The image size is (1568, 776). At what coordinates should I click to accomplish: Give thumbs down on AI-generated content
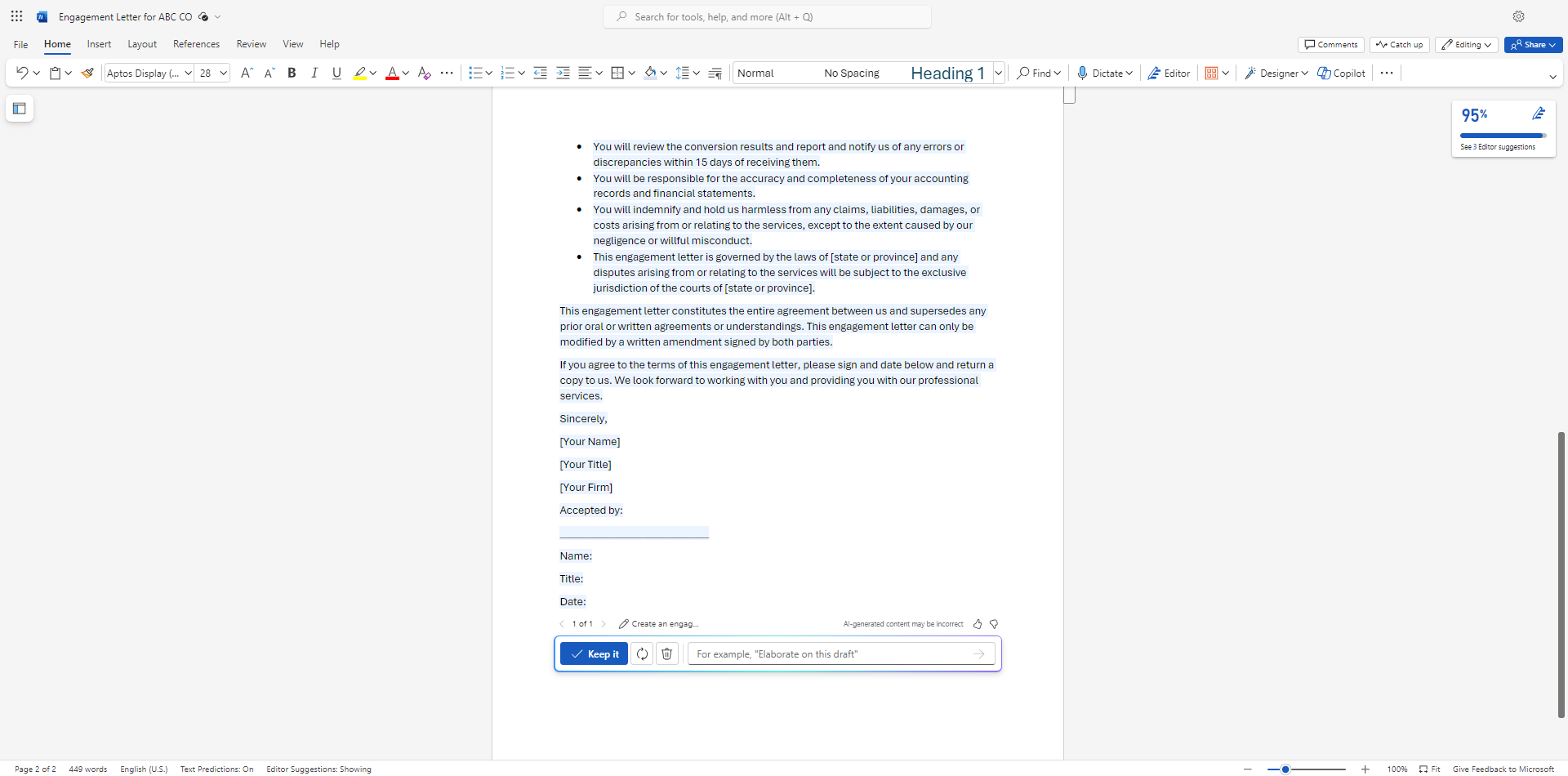tap(994, 623)
